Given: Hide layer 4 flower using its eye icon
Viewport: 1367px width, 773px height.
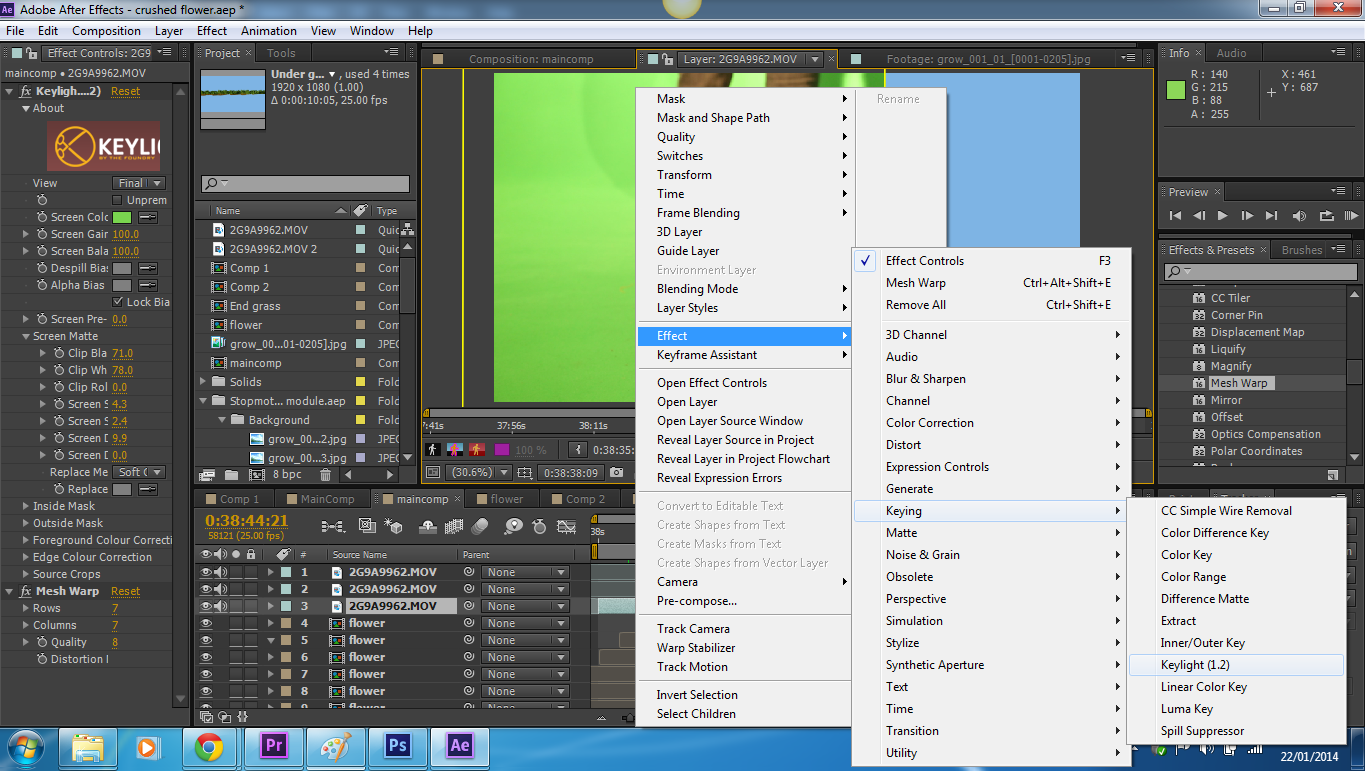Looking at the screenshot, I should [x=206, y=623].
